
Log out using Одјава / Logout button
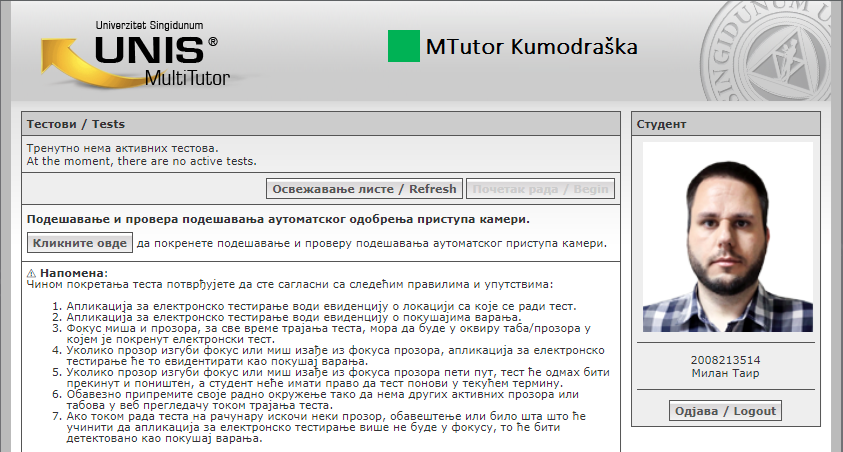pos(725,412)
